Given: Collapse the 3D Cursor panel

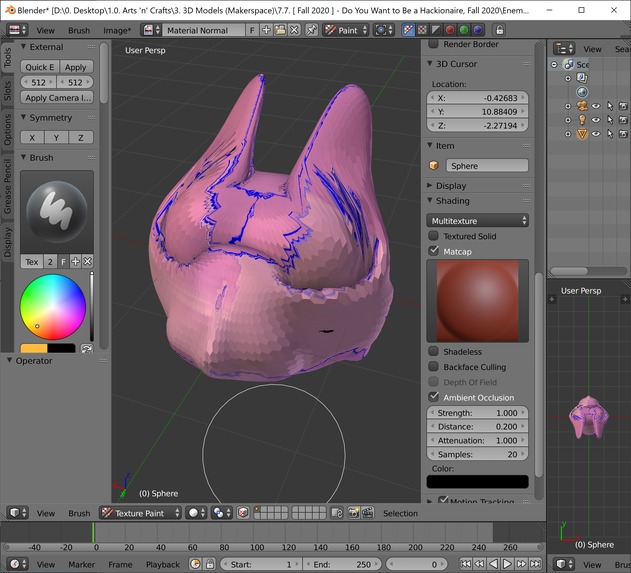Looking at the screenshot, I should tap(430, 64).
